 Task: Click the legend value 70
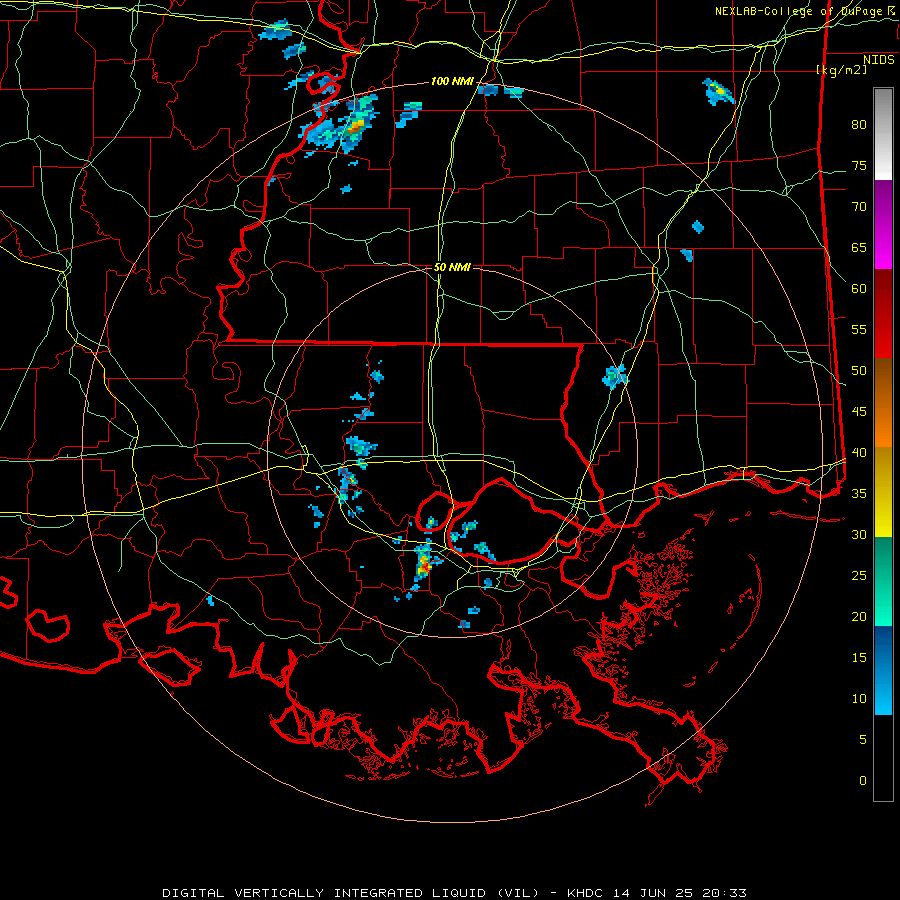click(859, 207)
